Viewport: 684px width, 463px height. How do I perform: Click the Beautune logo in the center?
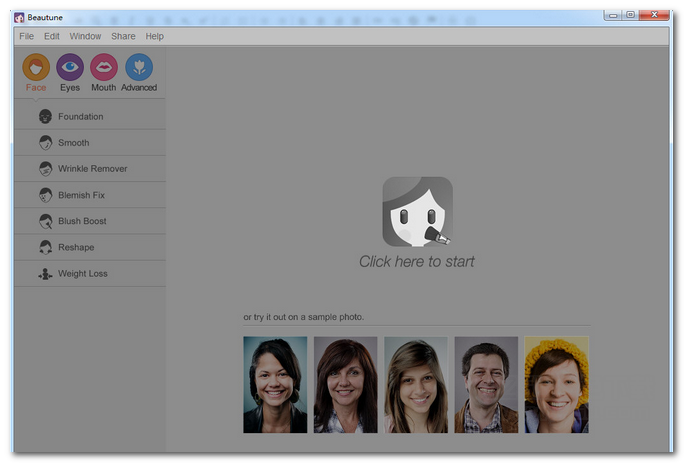click(417, 212)
